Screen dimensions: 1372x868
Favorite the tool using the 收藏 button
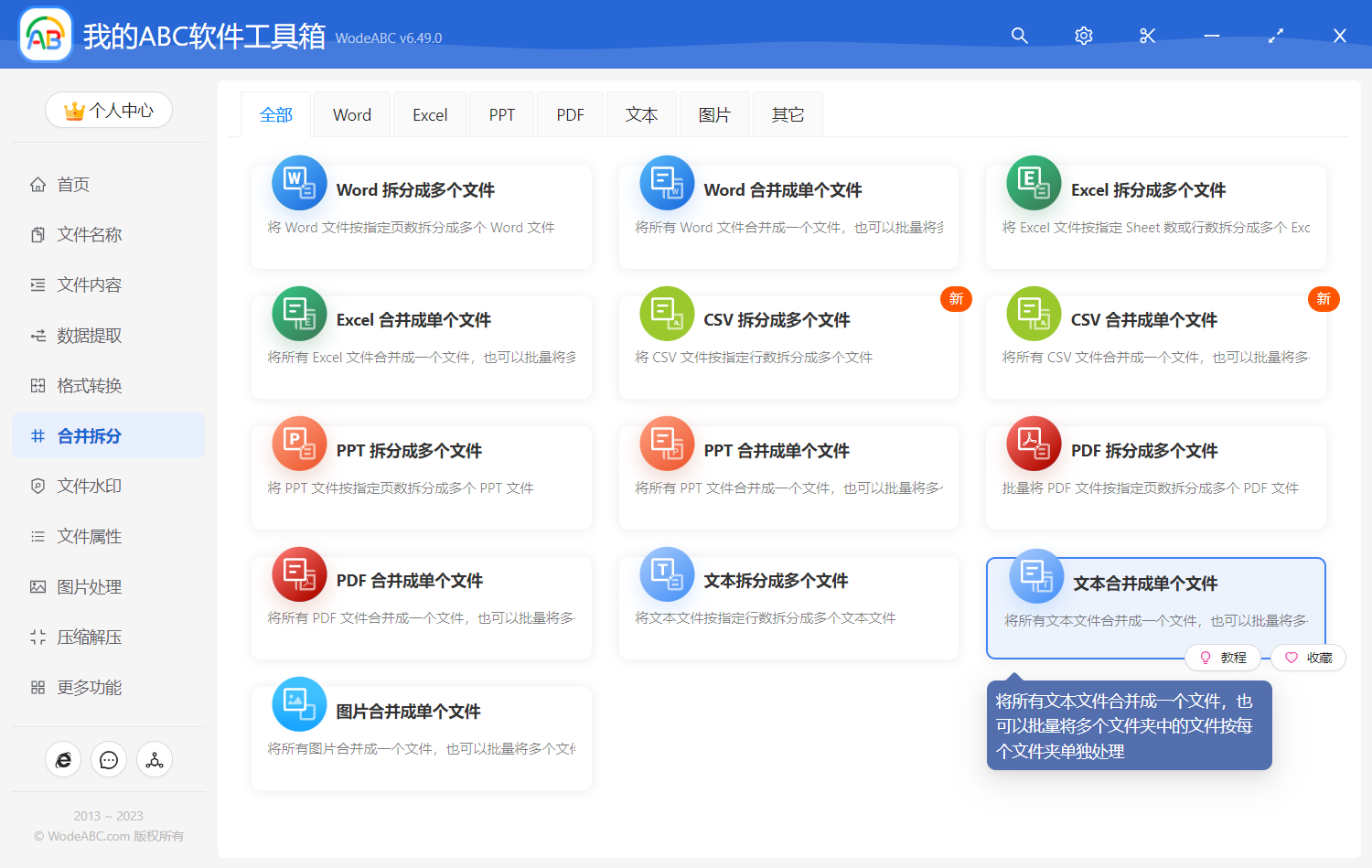(x=1308, y=657)
